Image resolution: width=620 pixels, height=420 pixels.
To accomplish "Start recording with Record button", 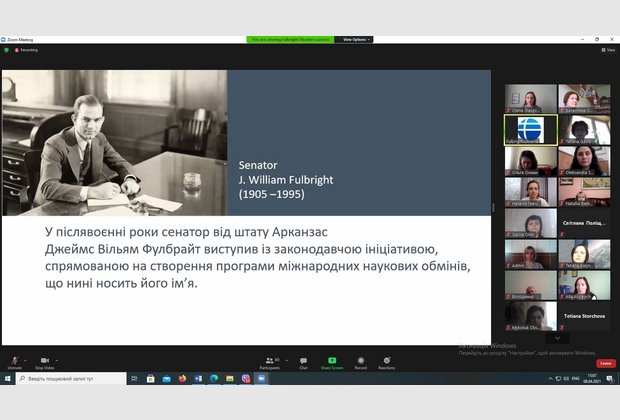I will pos(361,361).
